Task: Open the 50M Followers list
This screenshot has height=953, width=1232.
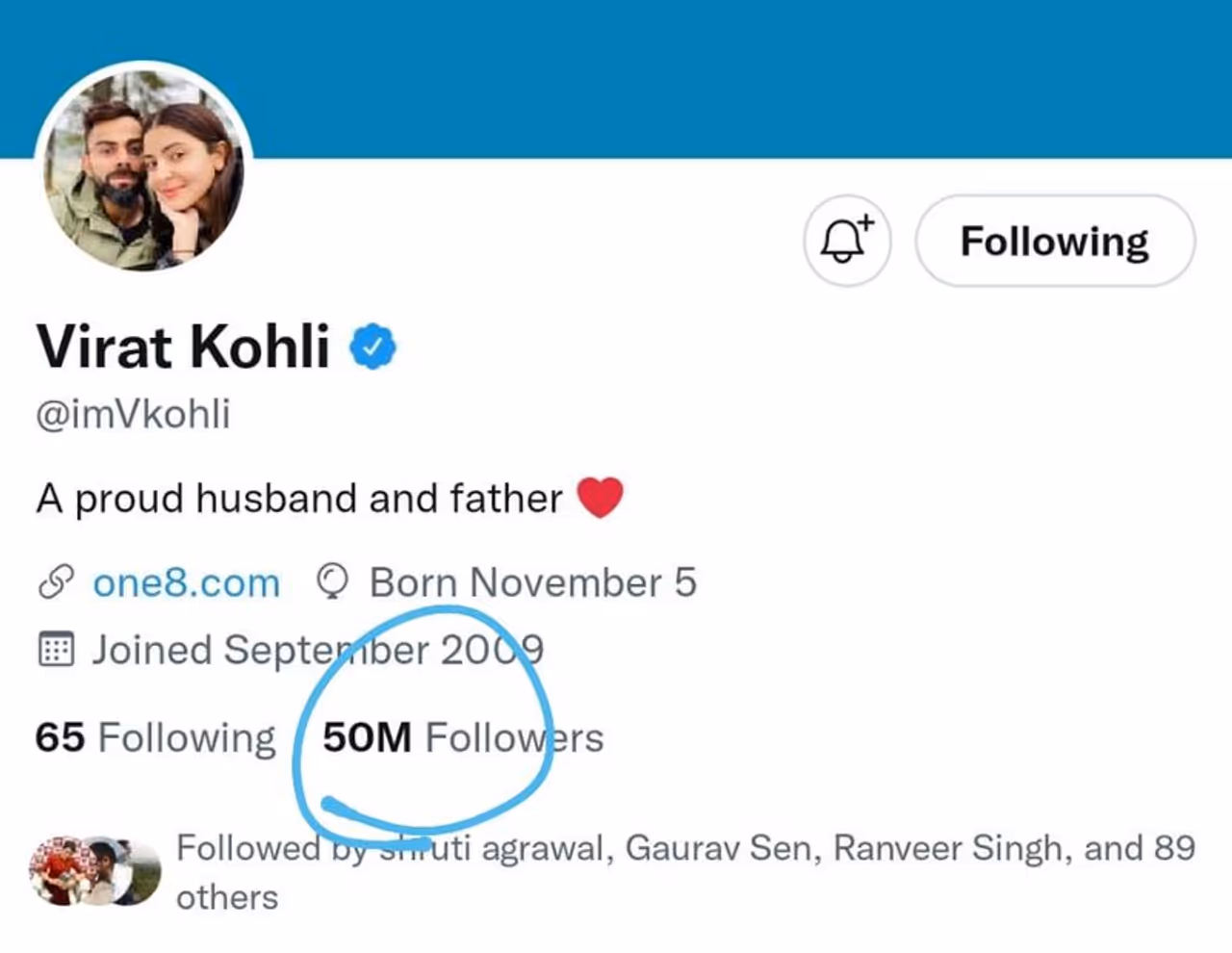Action: (x=463, y=738)
